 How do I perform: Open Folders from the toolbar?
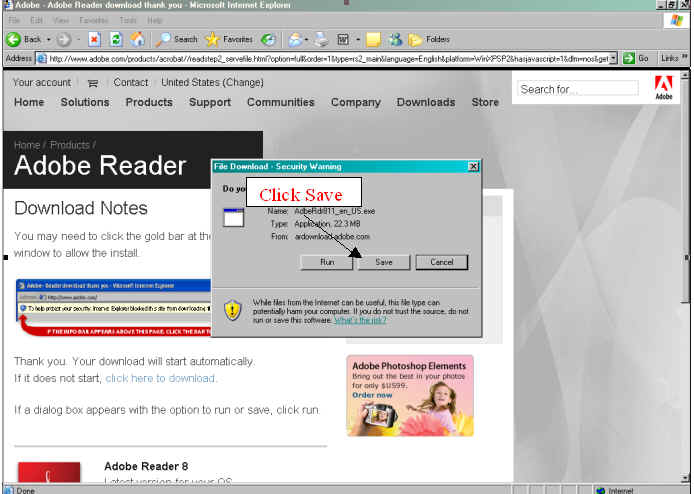click(x=428, y=40)
